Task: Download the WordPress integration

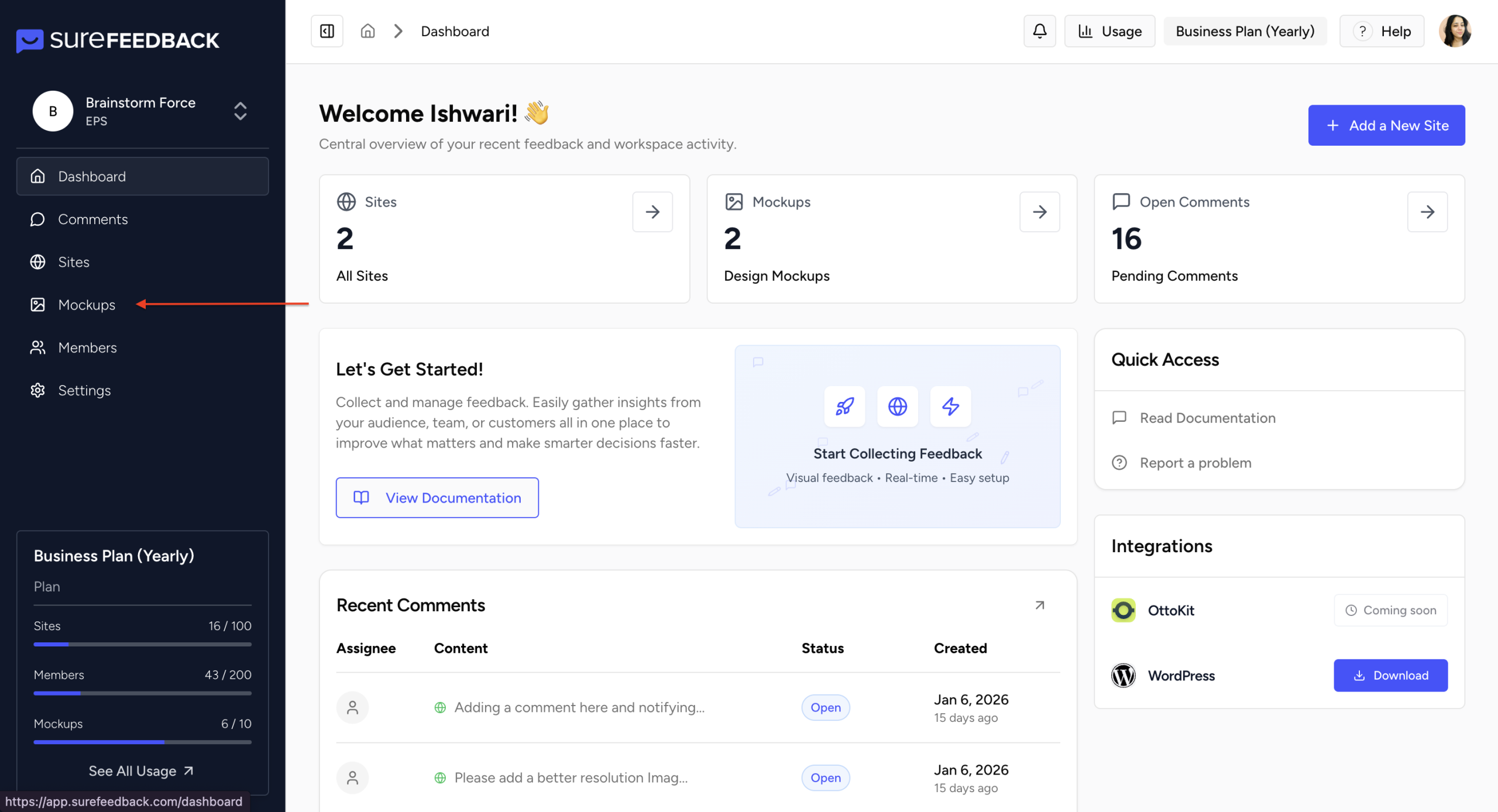Action: (1390, 676)
